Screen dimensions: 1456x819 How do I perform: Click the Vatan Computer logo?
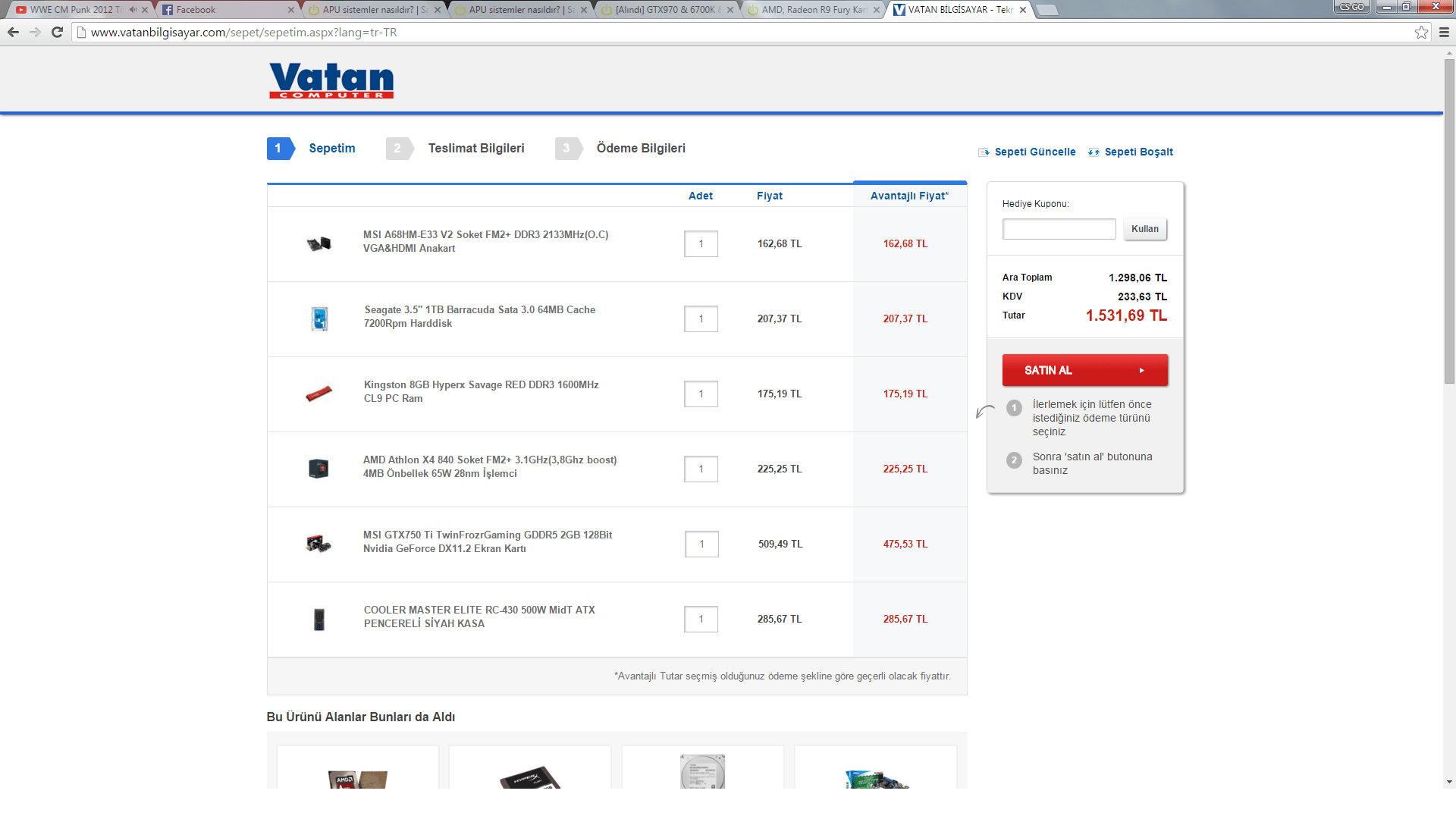331,80
